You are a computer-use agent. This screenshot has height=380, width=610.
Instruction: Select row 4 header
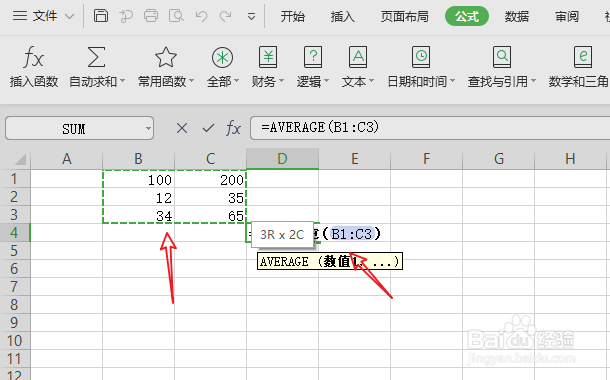15,233
